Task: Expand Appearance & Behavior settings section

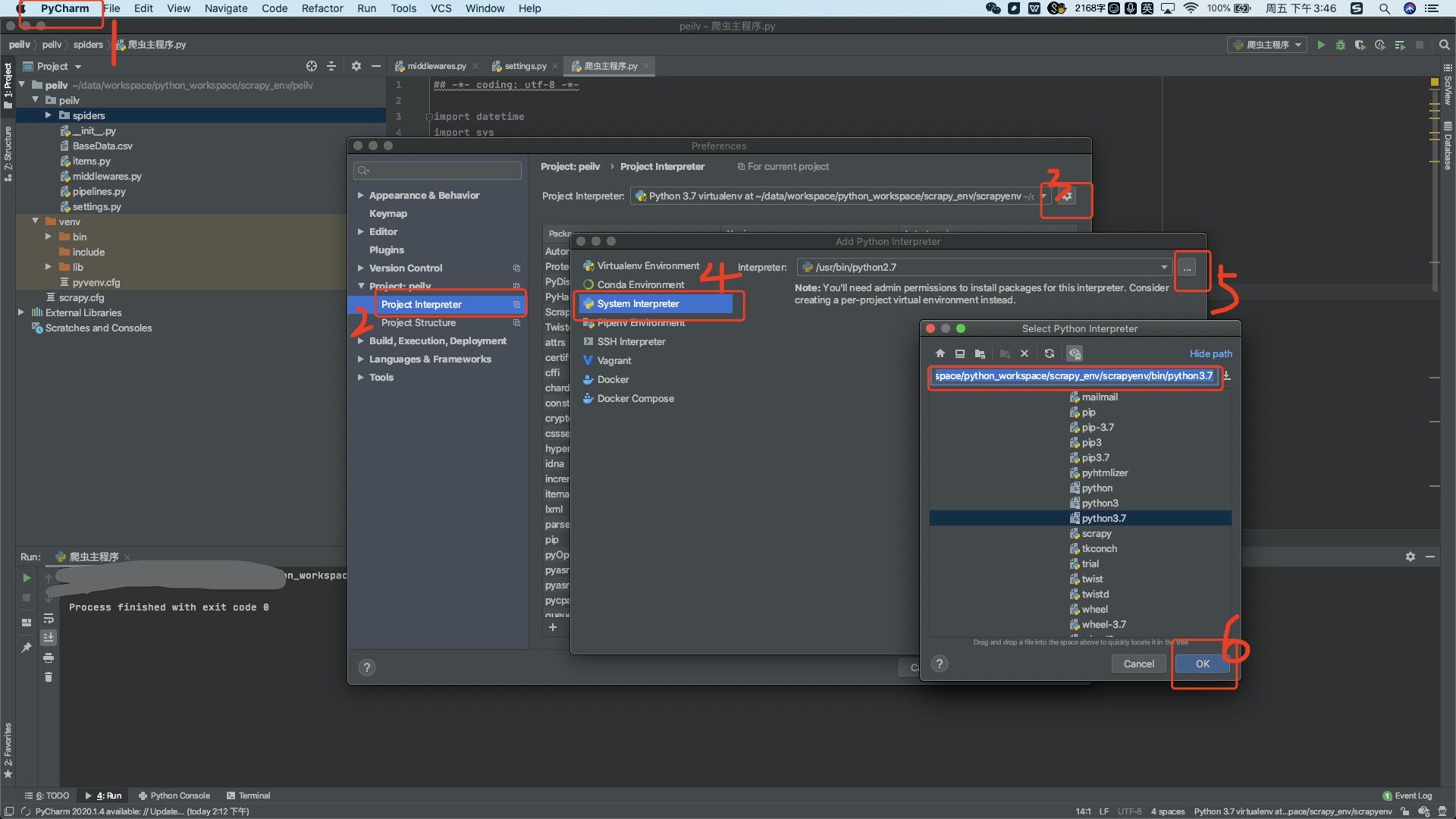Action: tap(361, 196)
